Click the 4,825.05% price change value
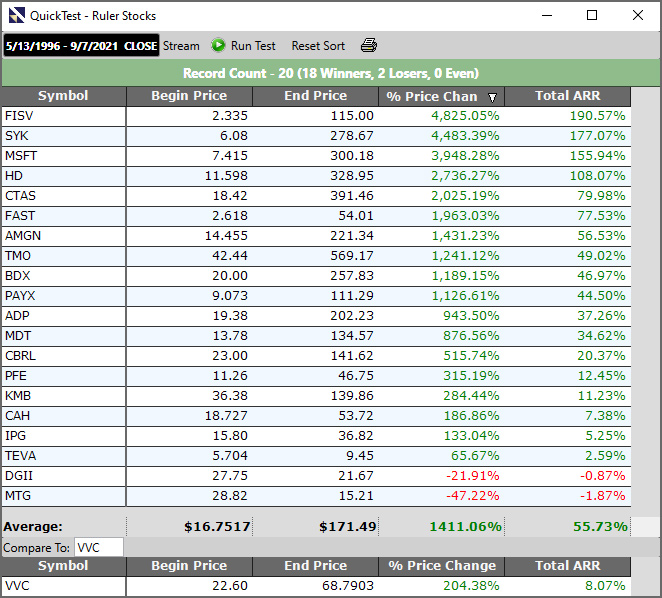 465,116
